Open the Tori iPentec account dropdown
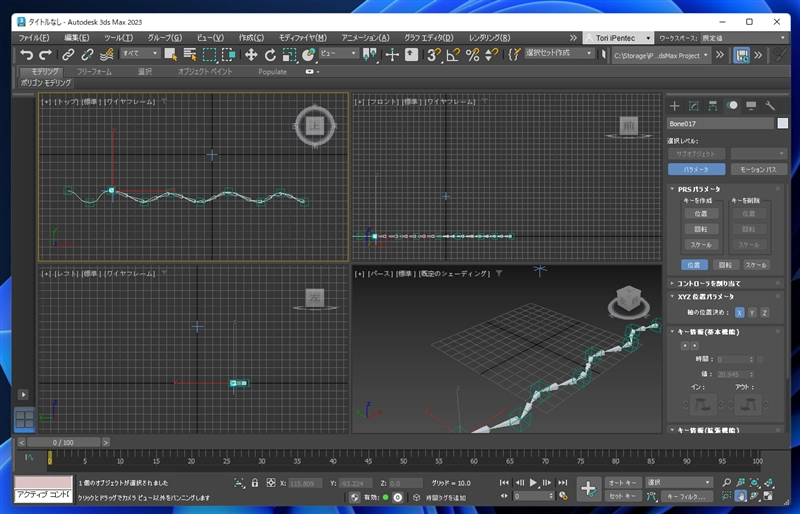 [x=618, y=38]
